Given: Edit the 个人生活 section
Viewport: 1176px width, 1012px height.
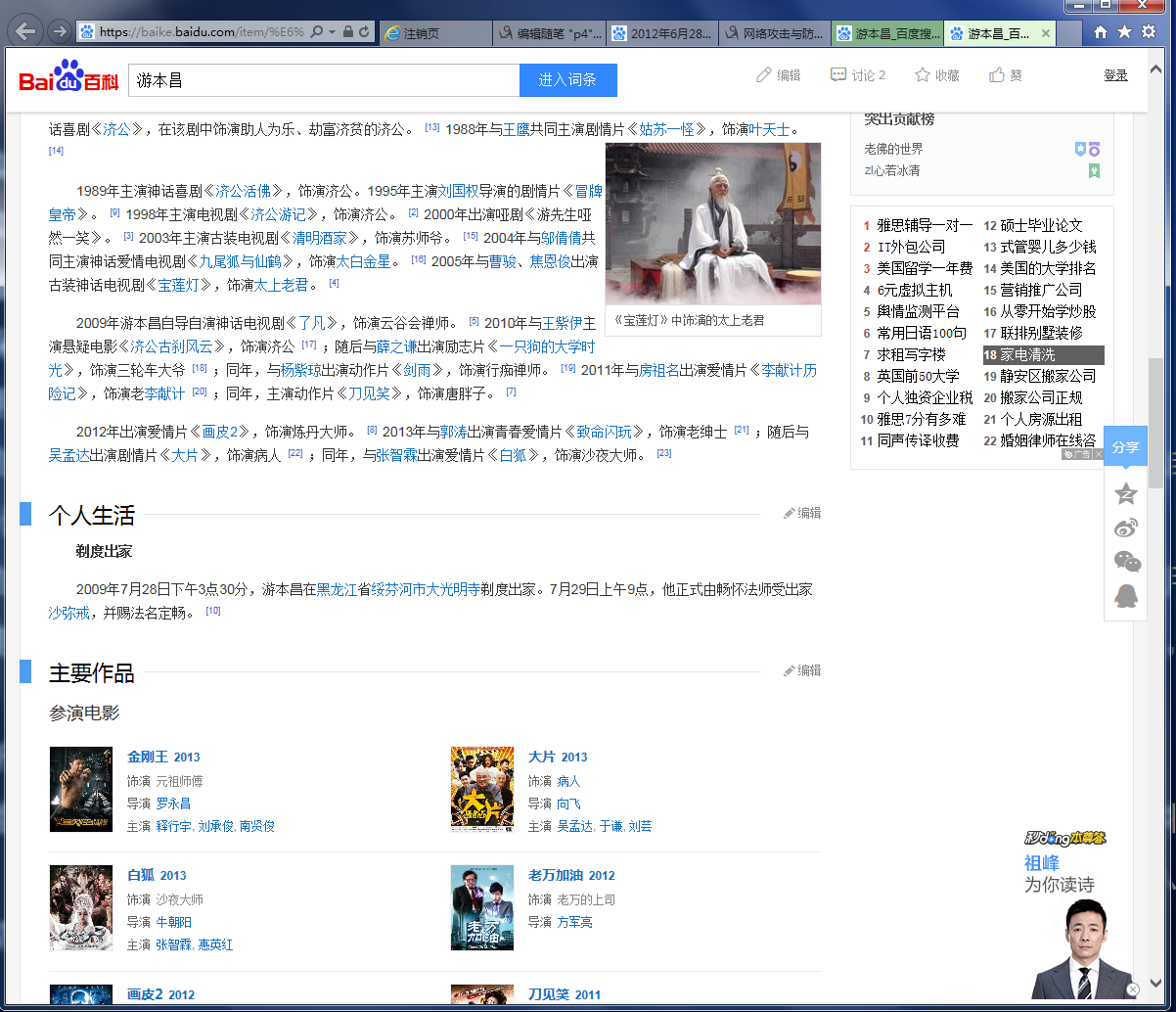Looking at the screenshot, I should point(802,513).
